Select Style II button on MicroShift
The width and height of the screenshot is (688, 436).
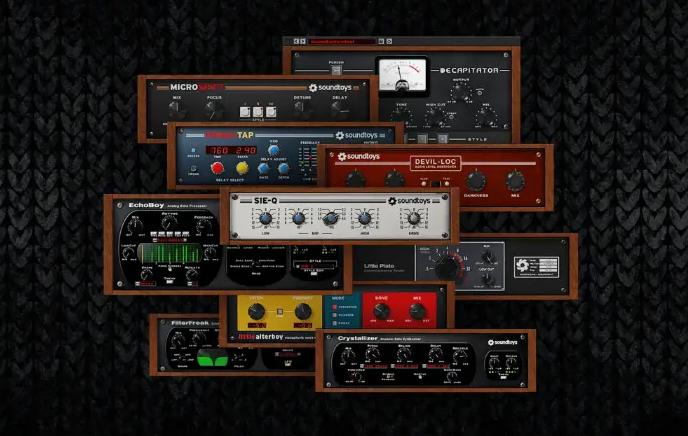[x=258, y=111]
